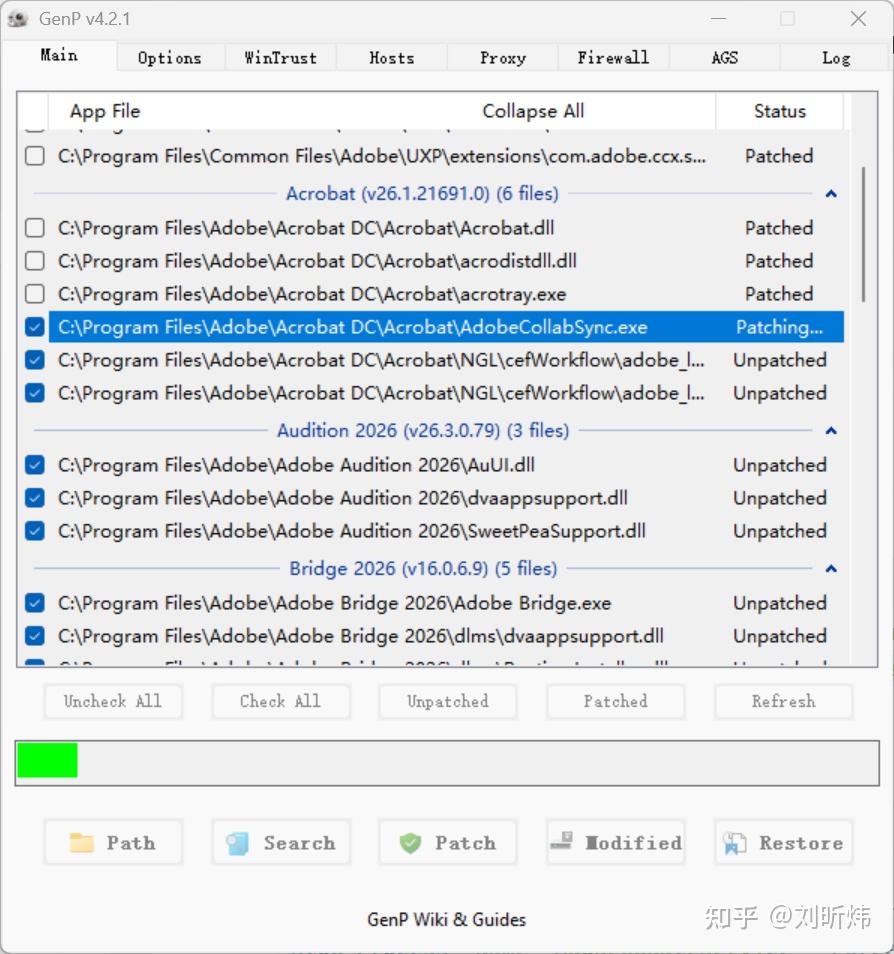The height and width of the screenshot is (954, 894).
Task: Open the Firewall tab
Action: point(613,58)
